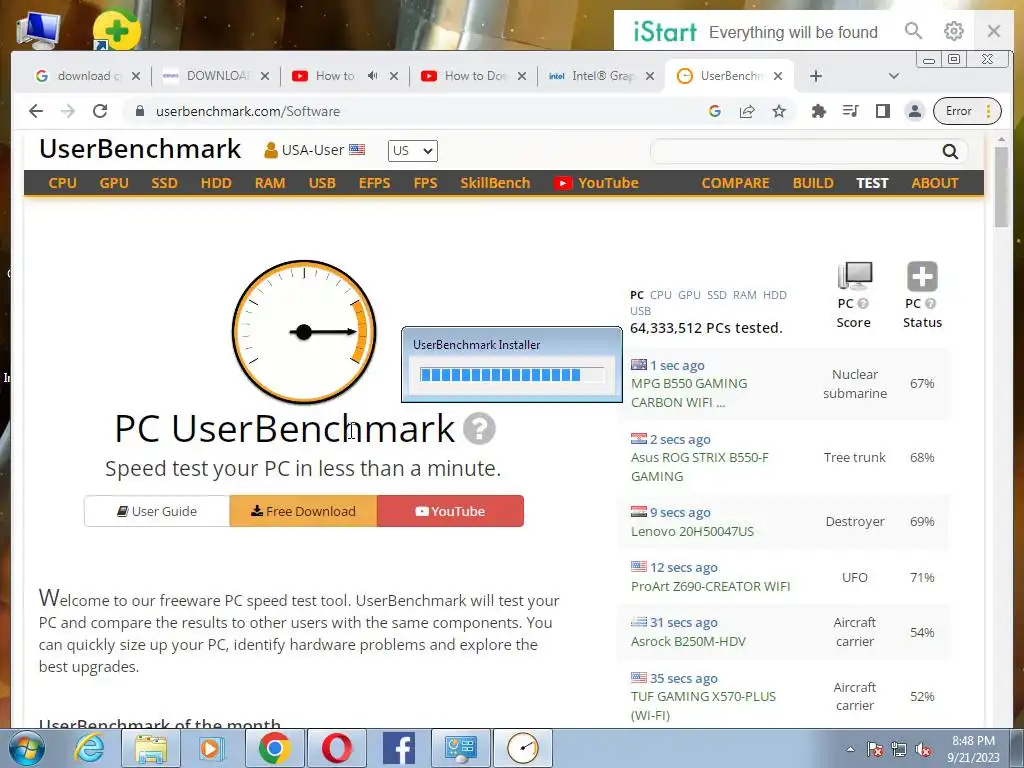Open the US country dropdown
The image size is (1024, 768).
click(413, 151)
